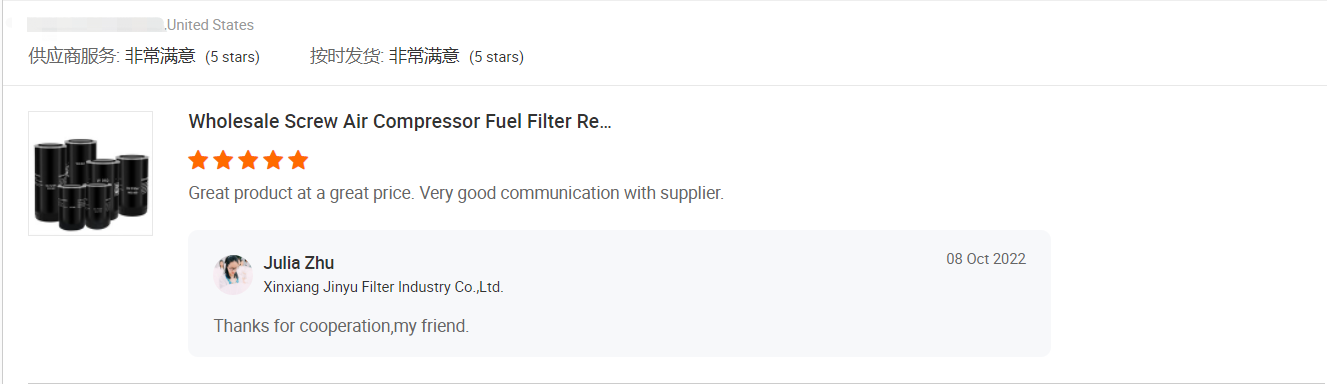Screen dimensions: 1327x384
Task: Select the second orange rating star
Action: point(223,160)
